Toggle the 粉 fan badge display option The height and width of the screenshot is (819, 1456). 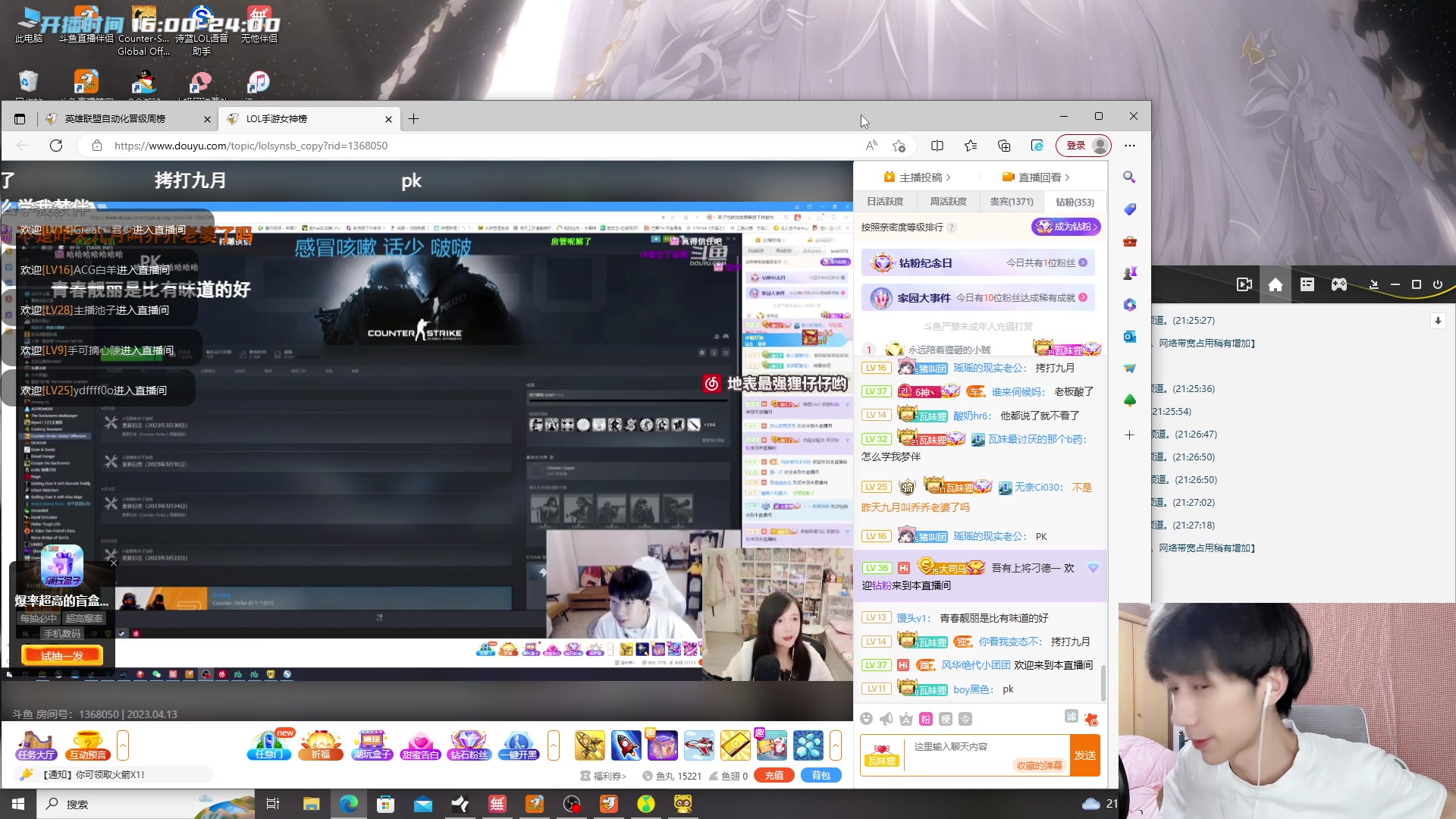coord(926,719)
